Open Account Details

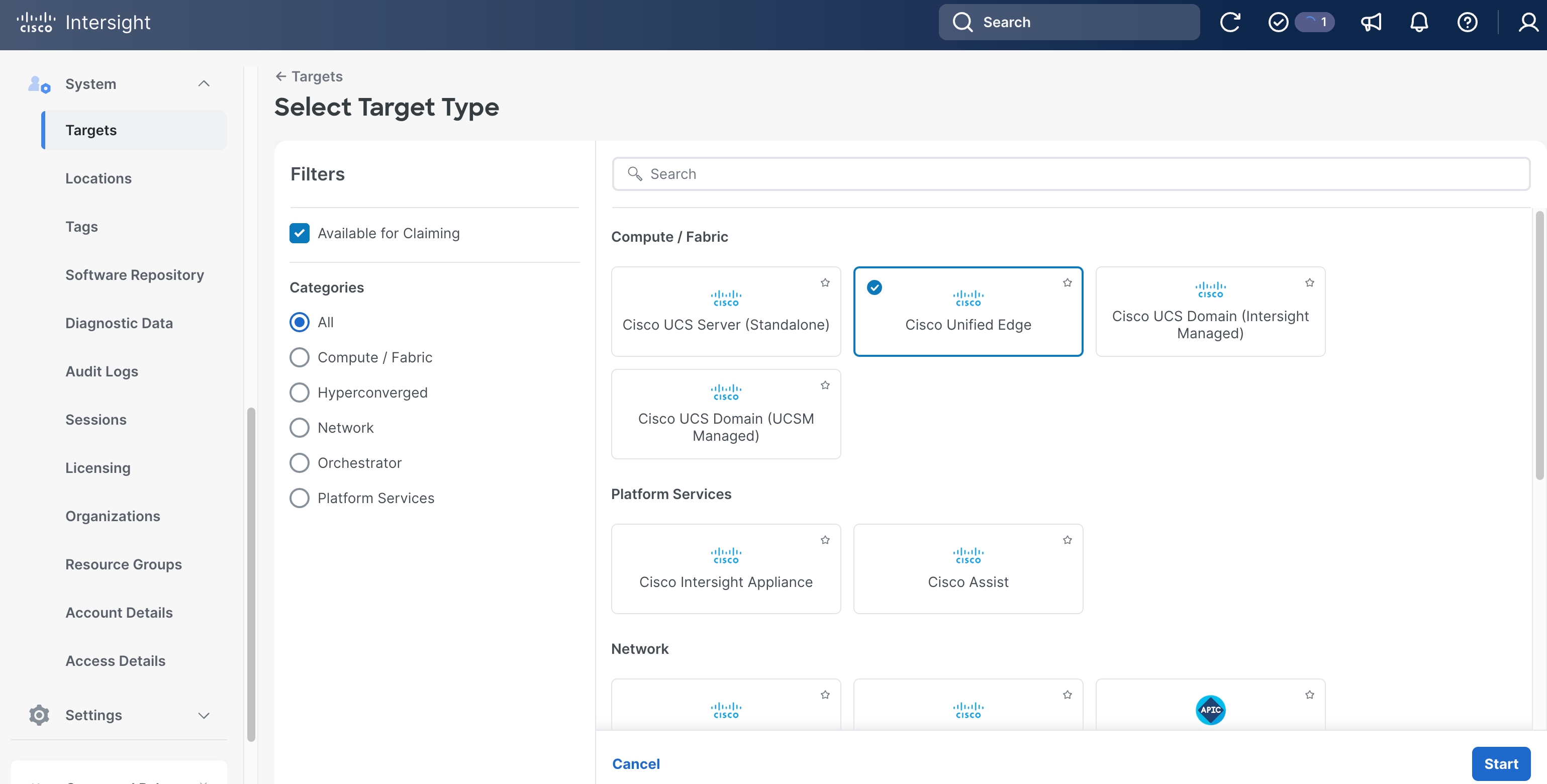(119, 613)
